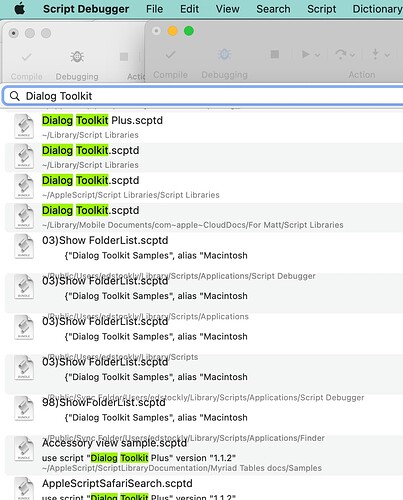403x500 pixels.
Task: Open the Search menu
Action: click(273, 9)
